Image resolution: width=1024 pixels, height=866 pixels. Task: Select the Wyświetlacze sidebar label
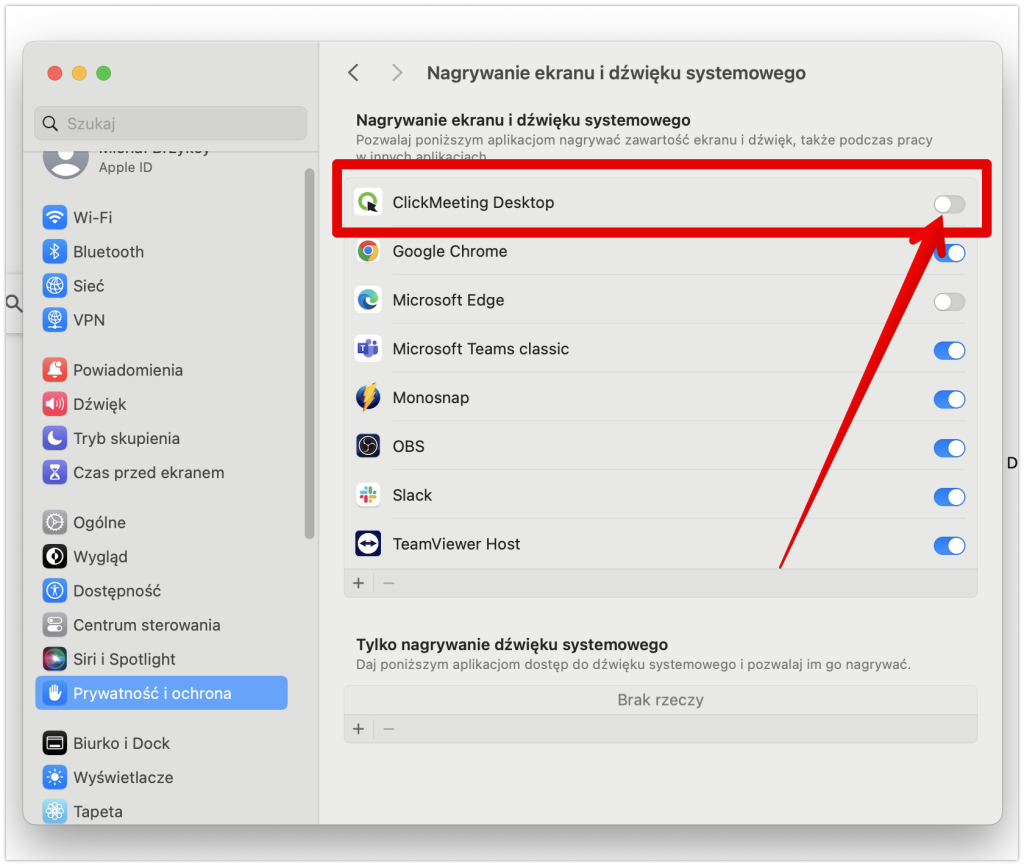tap(123, 778)
